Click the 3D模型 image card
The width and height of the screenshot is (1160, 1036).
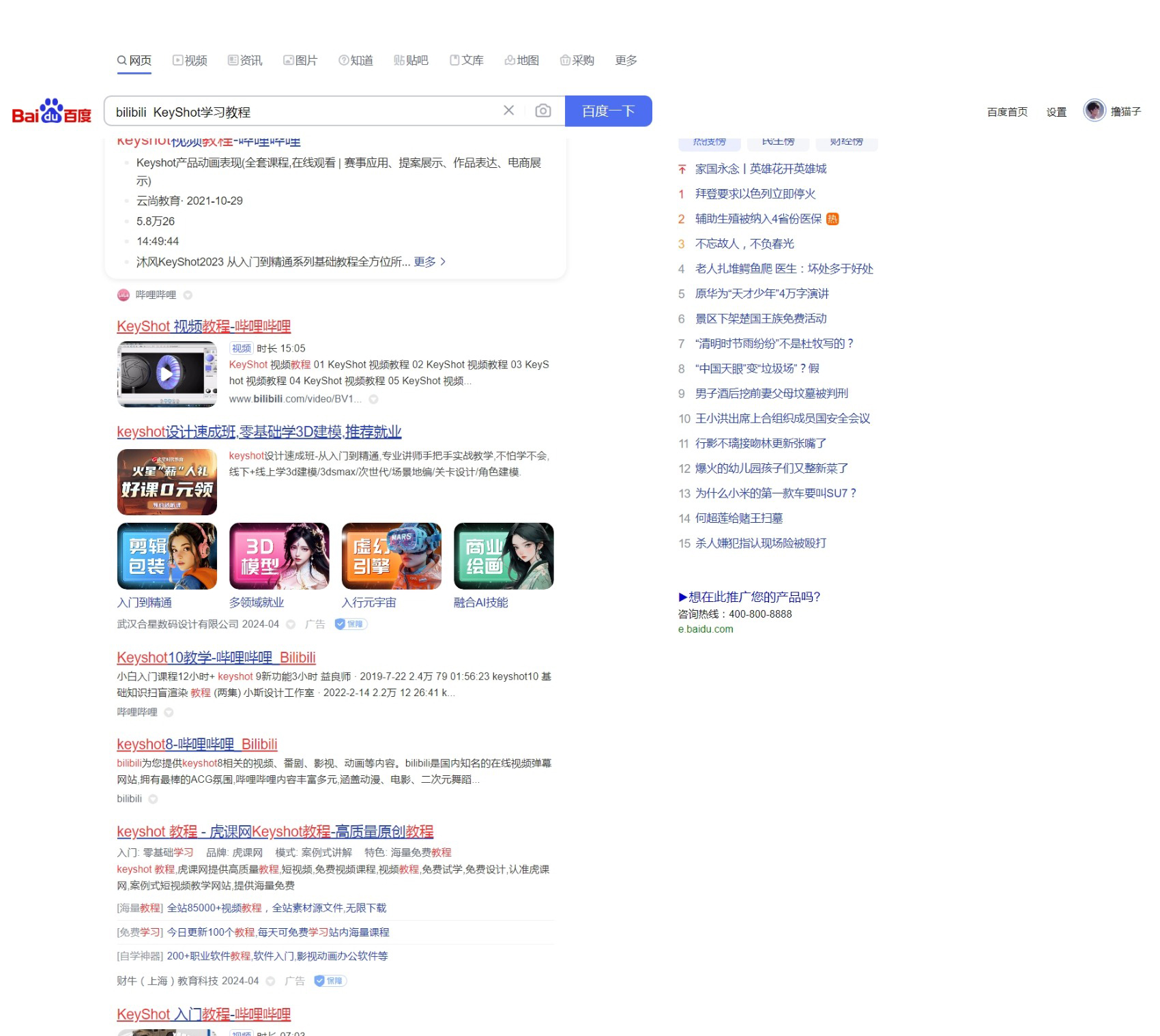pos(279,556)
